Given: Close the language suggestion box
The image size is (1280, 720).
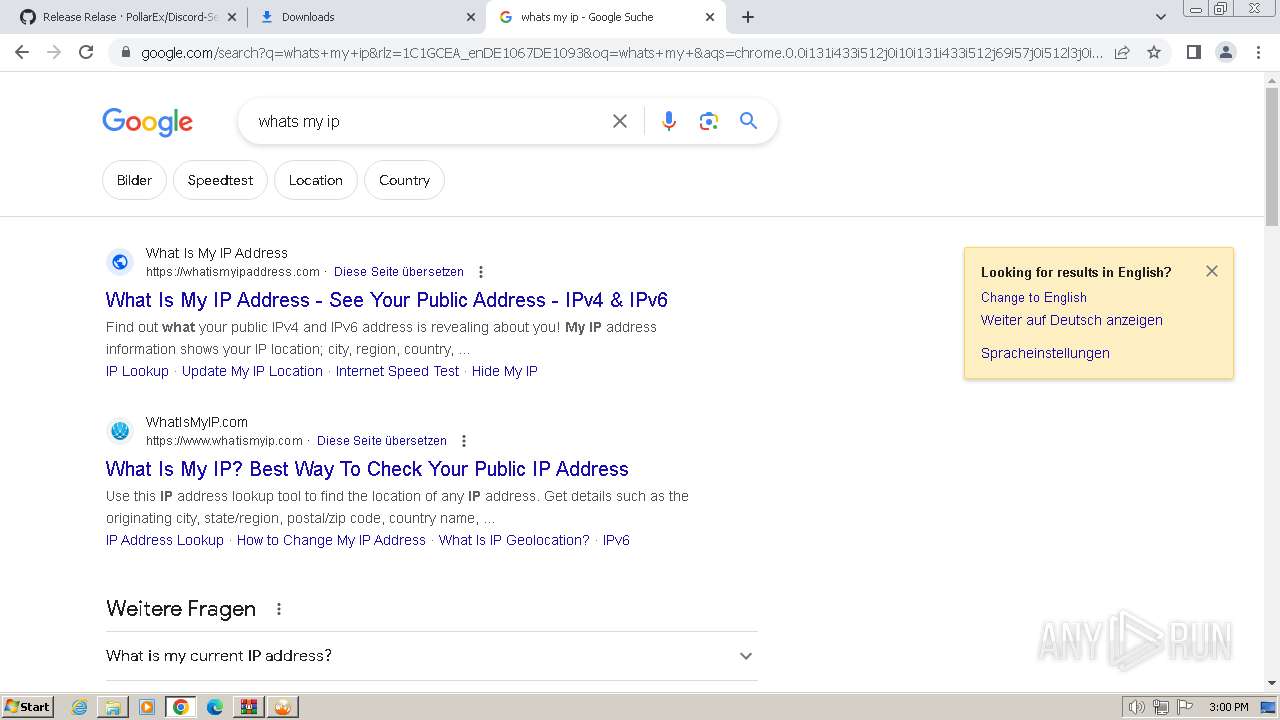Looking at the screenshot, I should point(1212,271).
